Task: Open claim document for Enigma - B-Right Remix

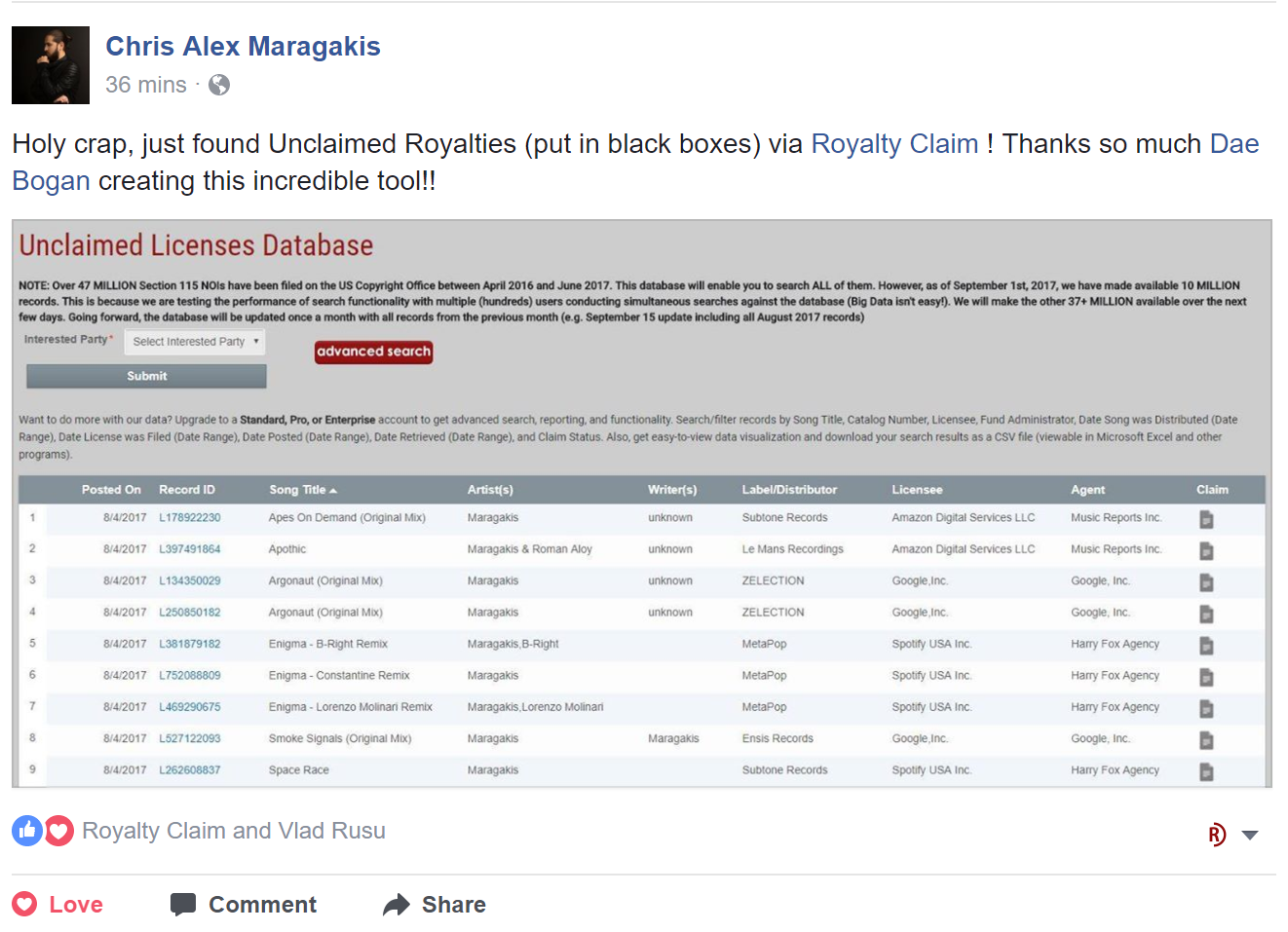Action: 1206,646
